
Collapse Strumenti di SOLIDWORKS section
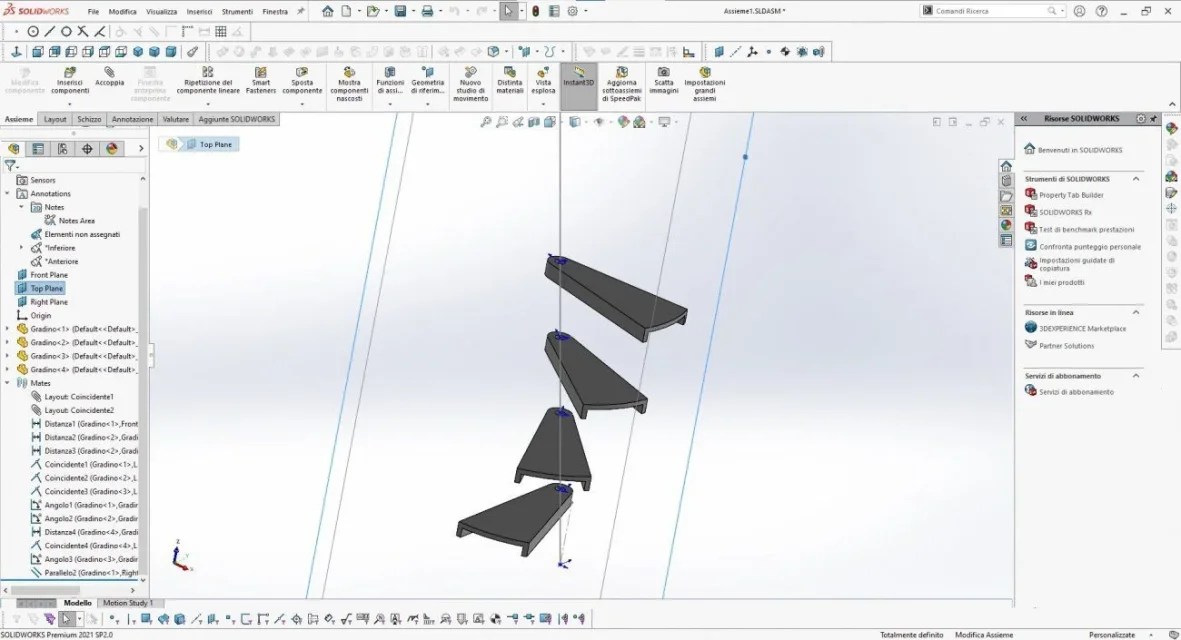1136,179
